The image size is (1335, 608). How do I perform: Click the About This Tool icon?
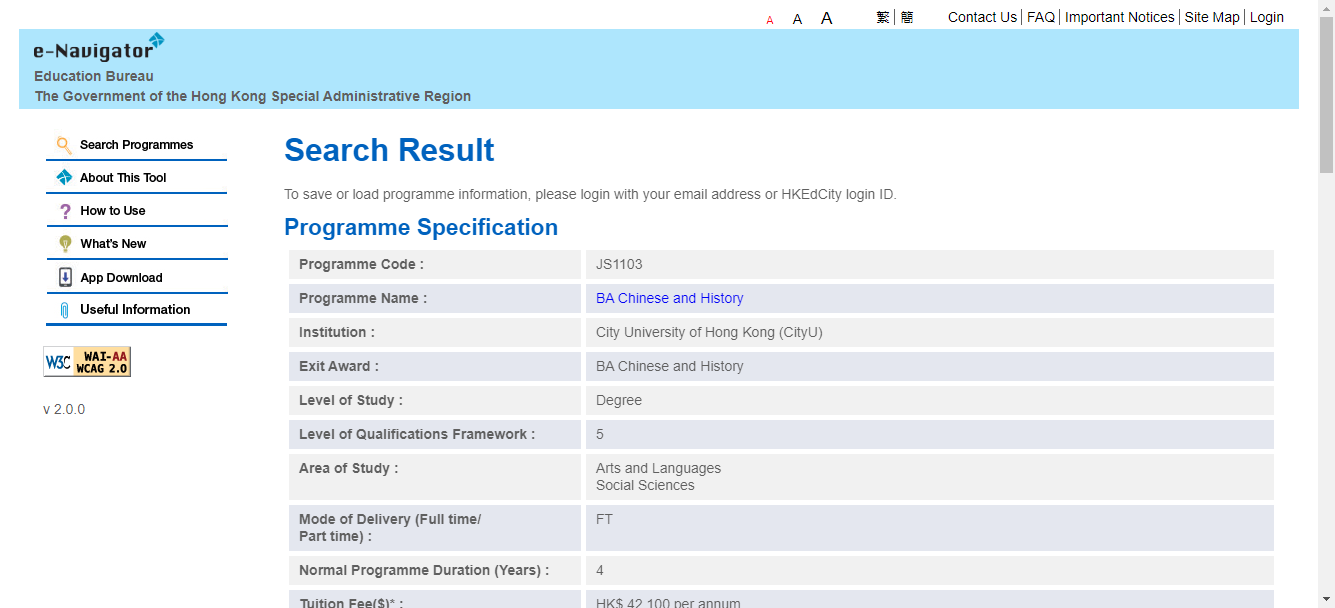[64, 177]
